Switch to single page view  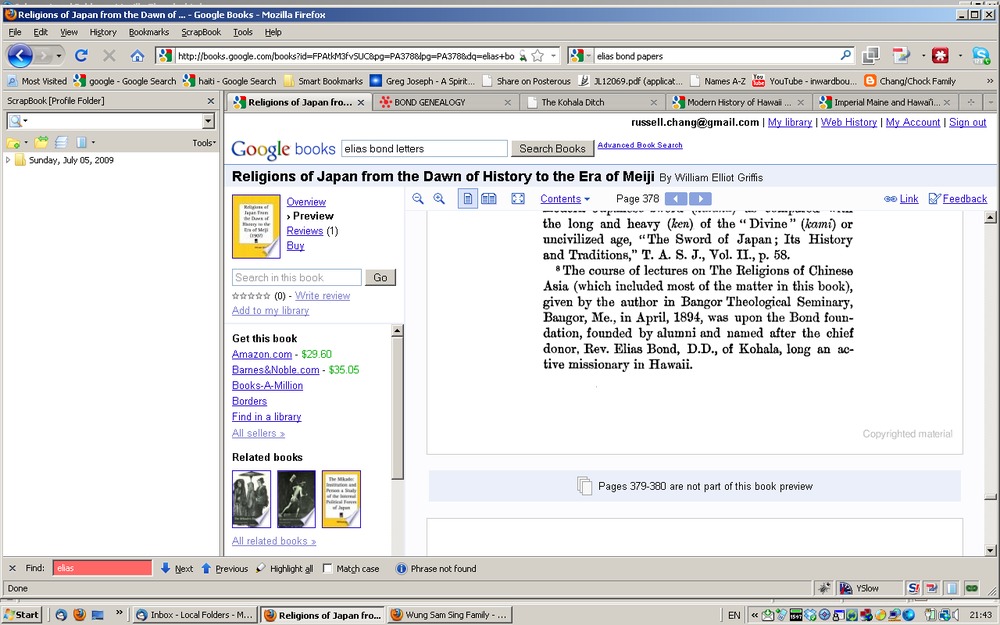click(467, 199)
